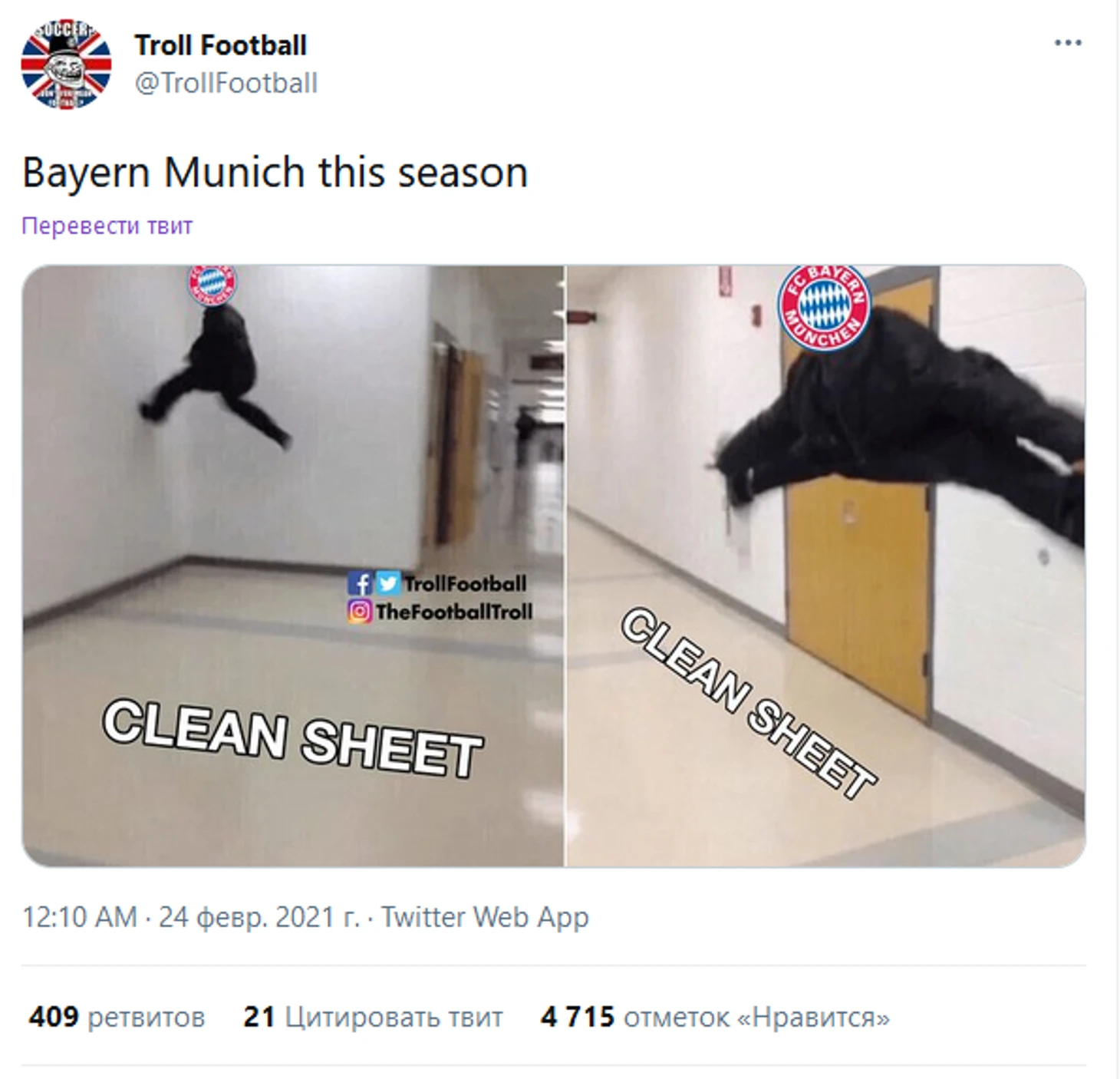Open the right meme image panel
1120x1079 pixels.
click(825, 566)
